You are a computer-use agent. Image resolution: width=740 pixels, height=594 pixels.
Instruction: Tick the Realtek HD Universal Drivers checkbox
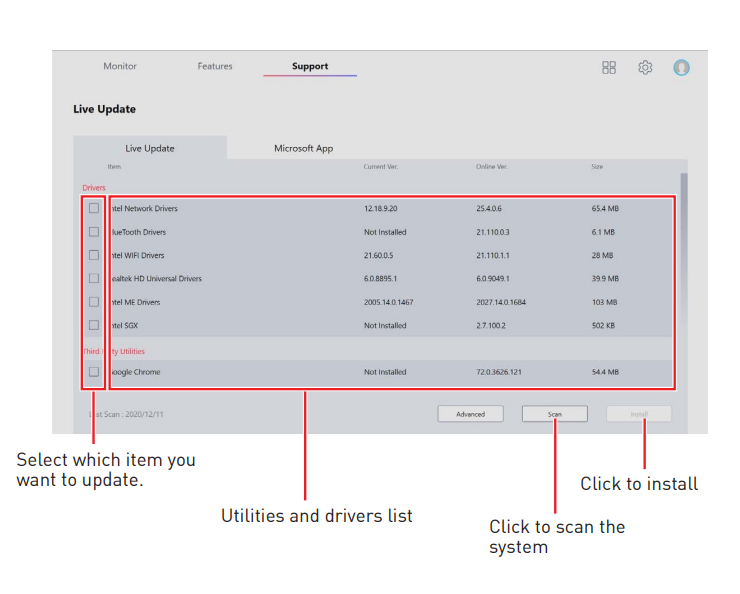pyautogui.click(x=94, y=278)
